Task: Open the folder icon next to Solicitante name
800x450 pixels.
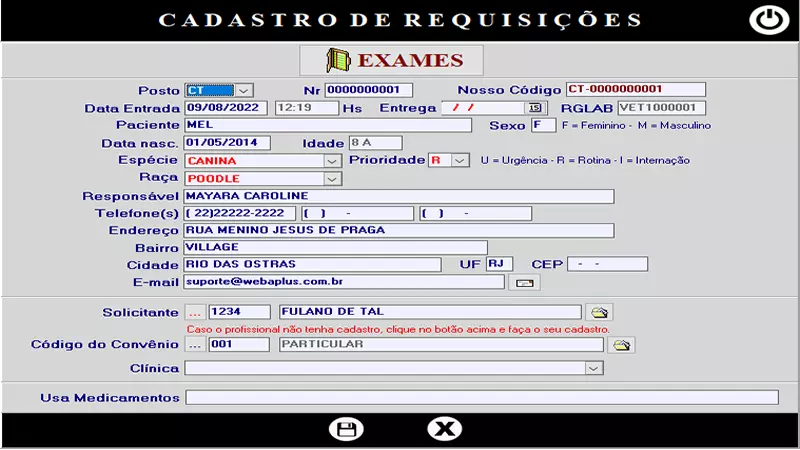Action: coord(599,313)
